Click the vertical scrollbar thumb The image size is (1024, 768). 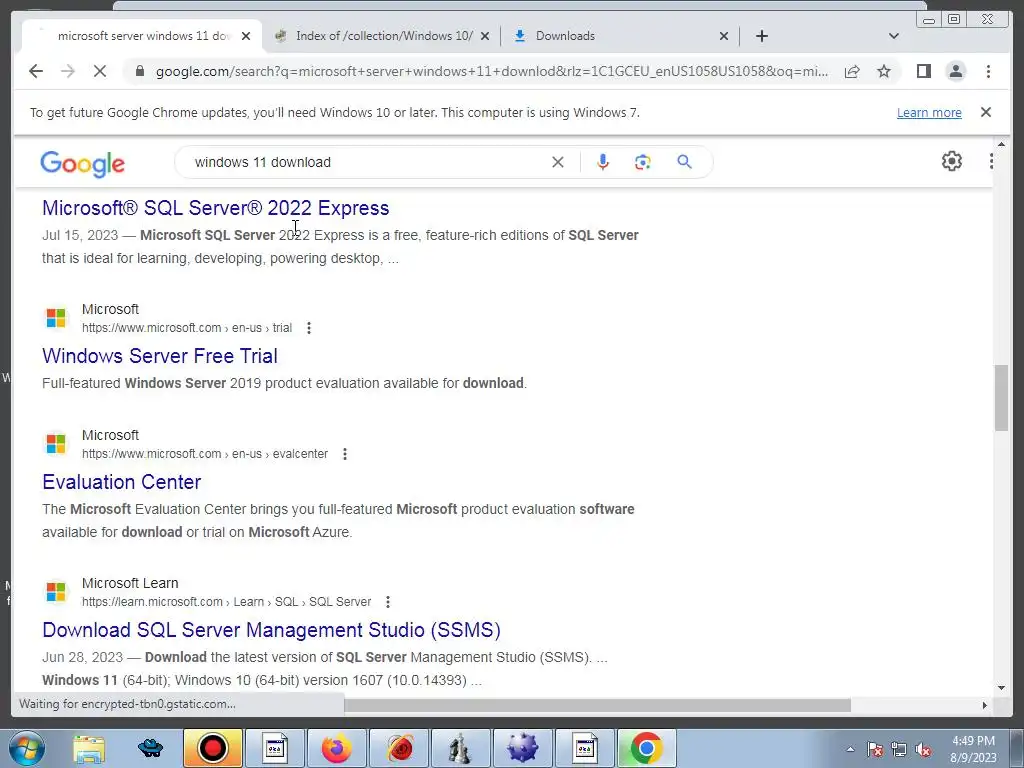coord(1001,398)
